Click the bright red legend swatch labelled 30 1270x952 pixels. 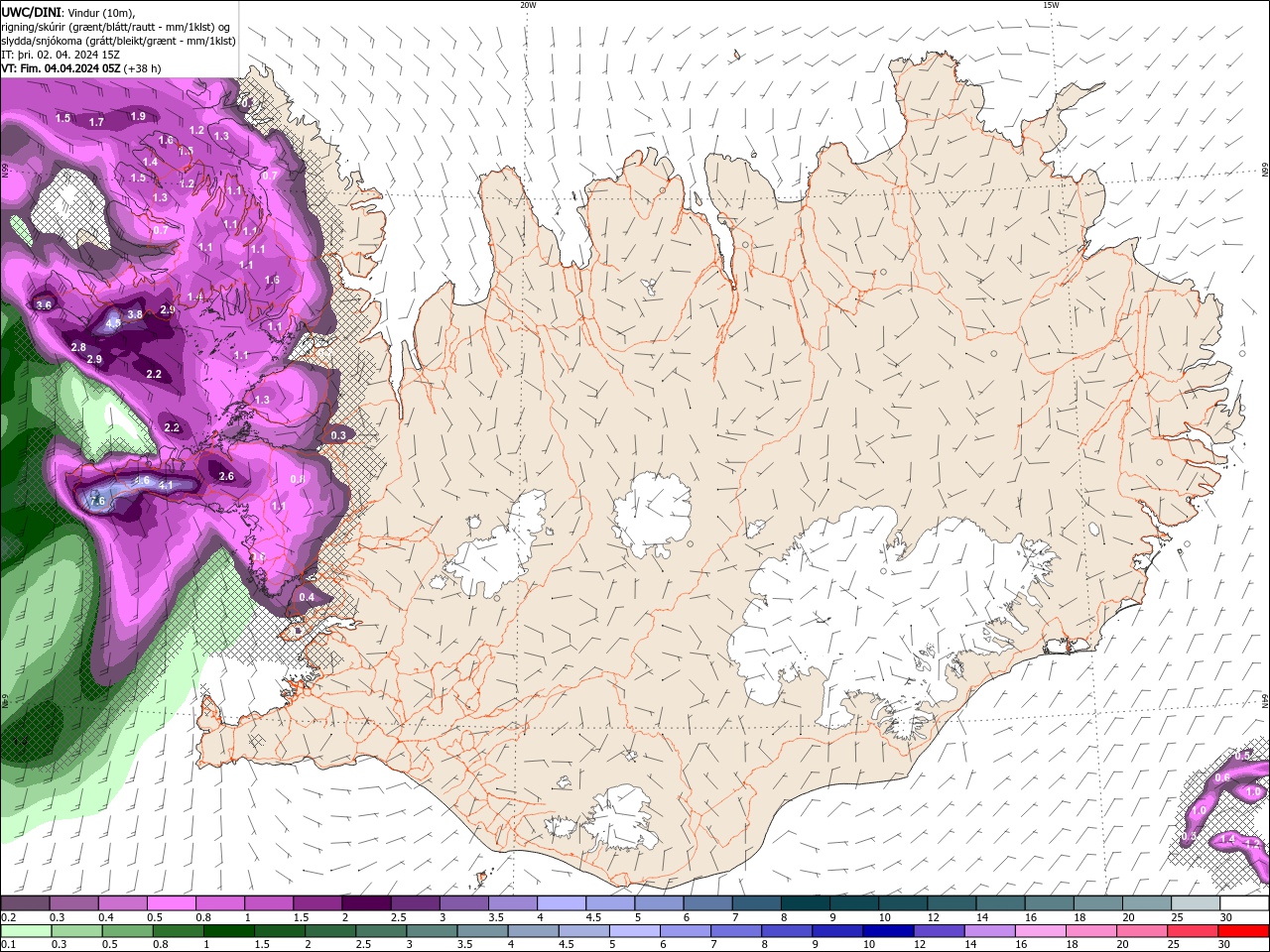1244,931
